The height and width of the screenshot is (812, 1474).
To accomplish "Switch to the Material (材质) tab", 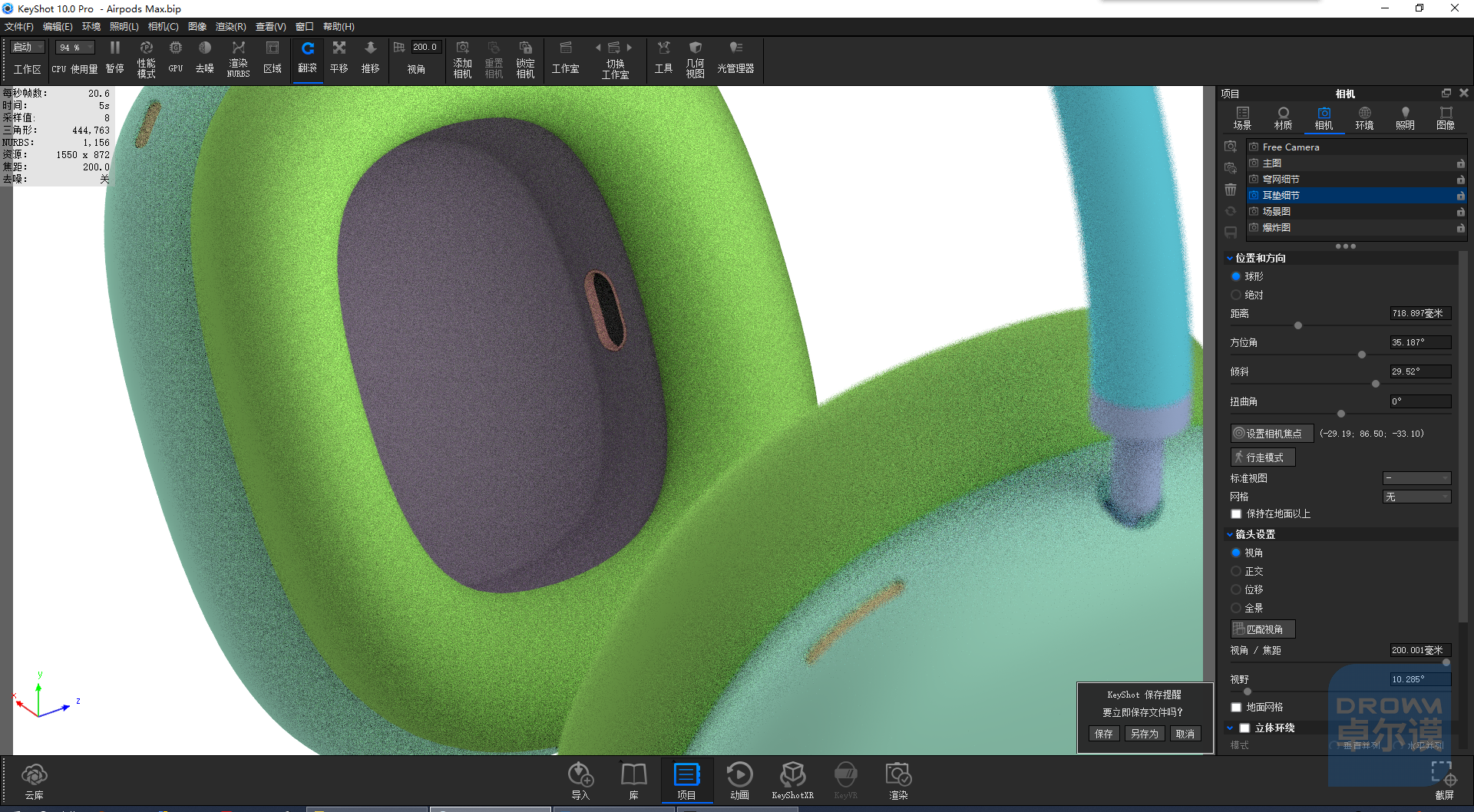I will [x=1283, y=118].
